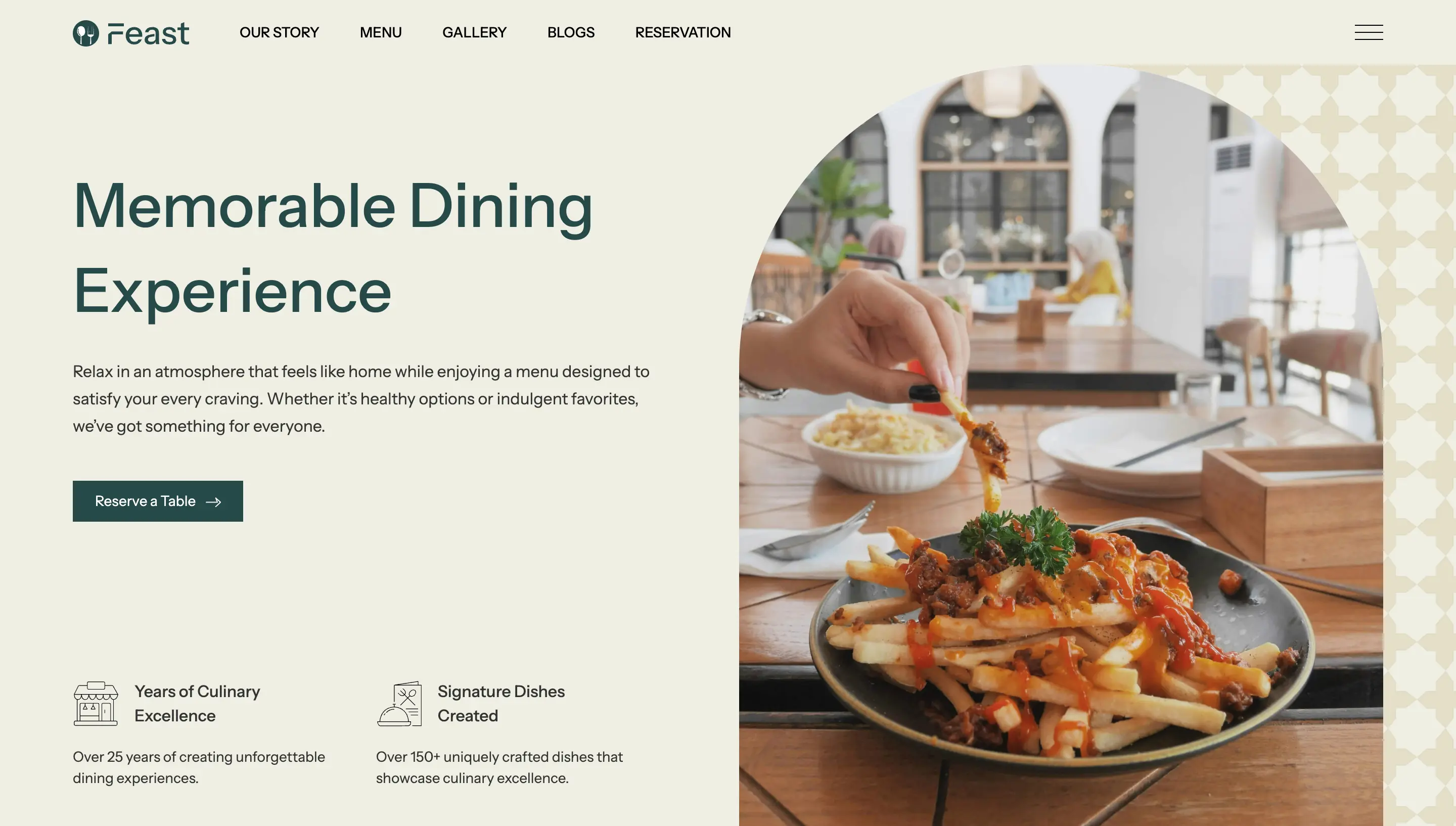Click the Over 25 years description text
1456x826 pixels.
click(199, 767)
